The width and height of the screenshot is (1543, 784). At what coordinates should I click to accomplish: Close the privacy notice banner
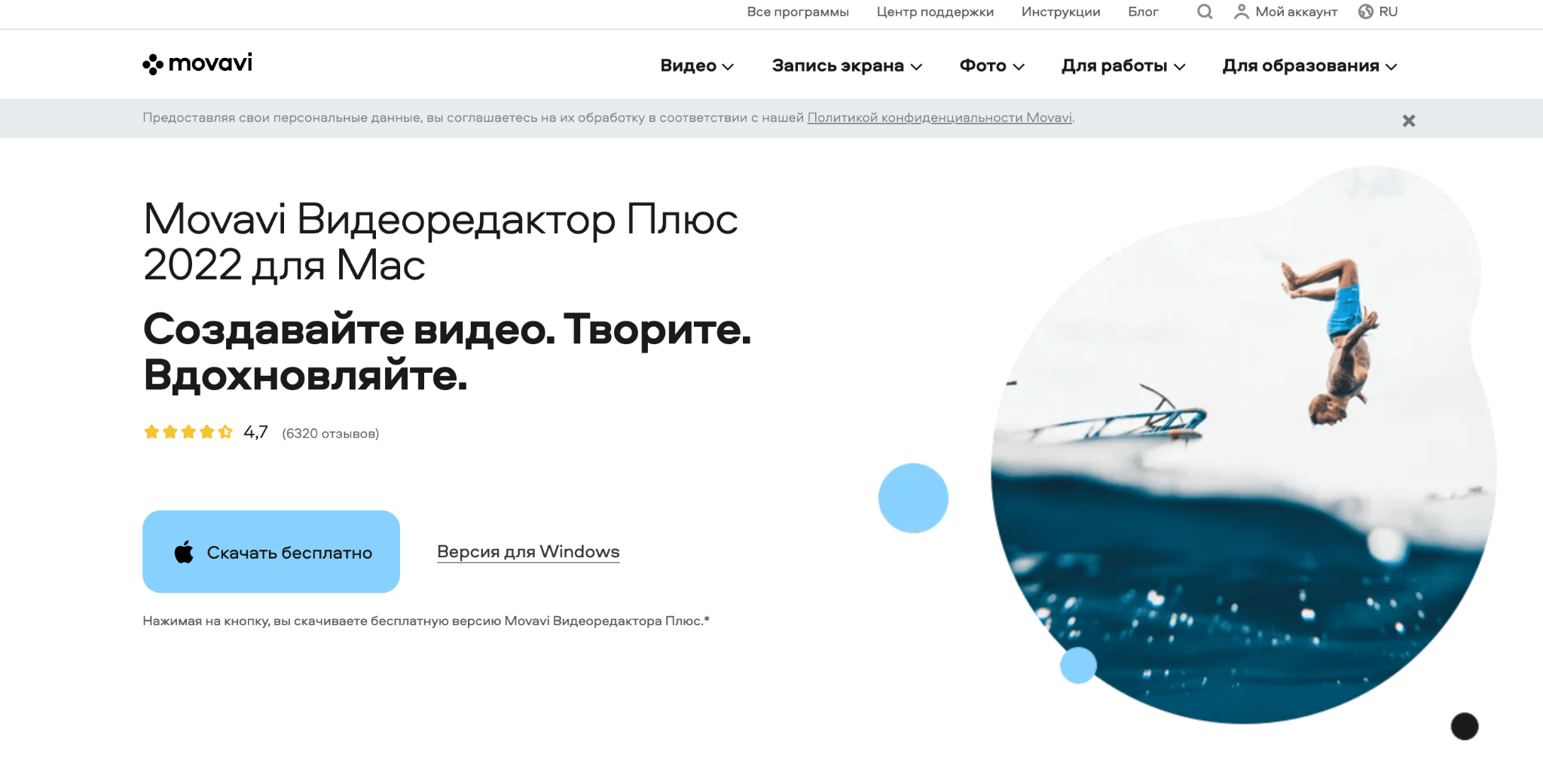click(x=1408, y=120)
